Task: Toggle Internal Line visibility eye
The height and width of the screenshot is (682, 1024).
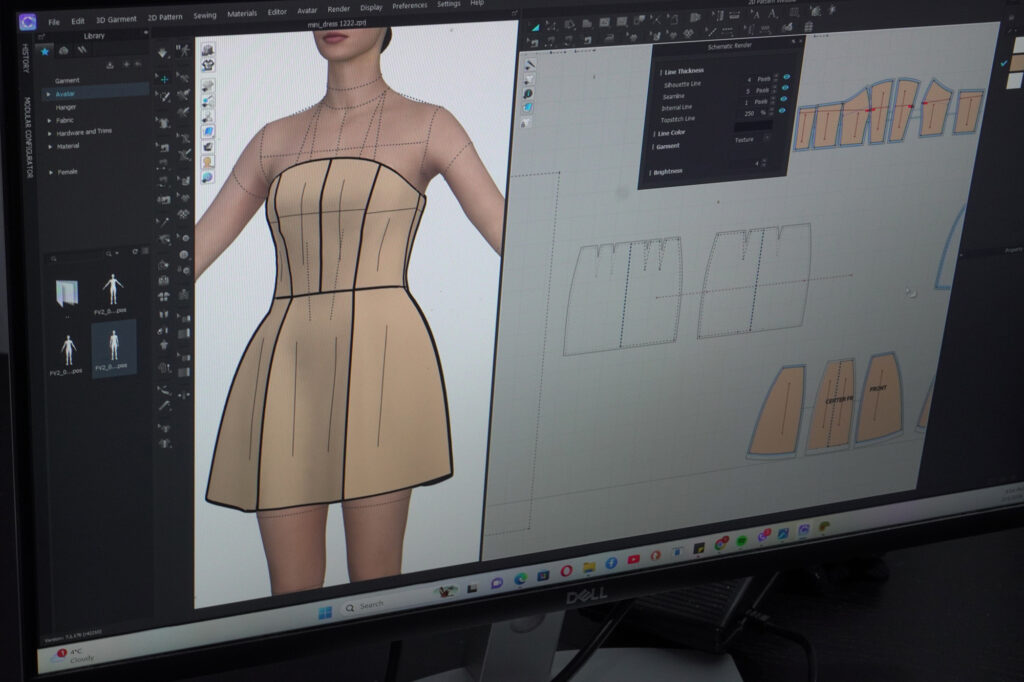Action: pos(784,99)
